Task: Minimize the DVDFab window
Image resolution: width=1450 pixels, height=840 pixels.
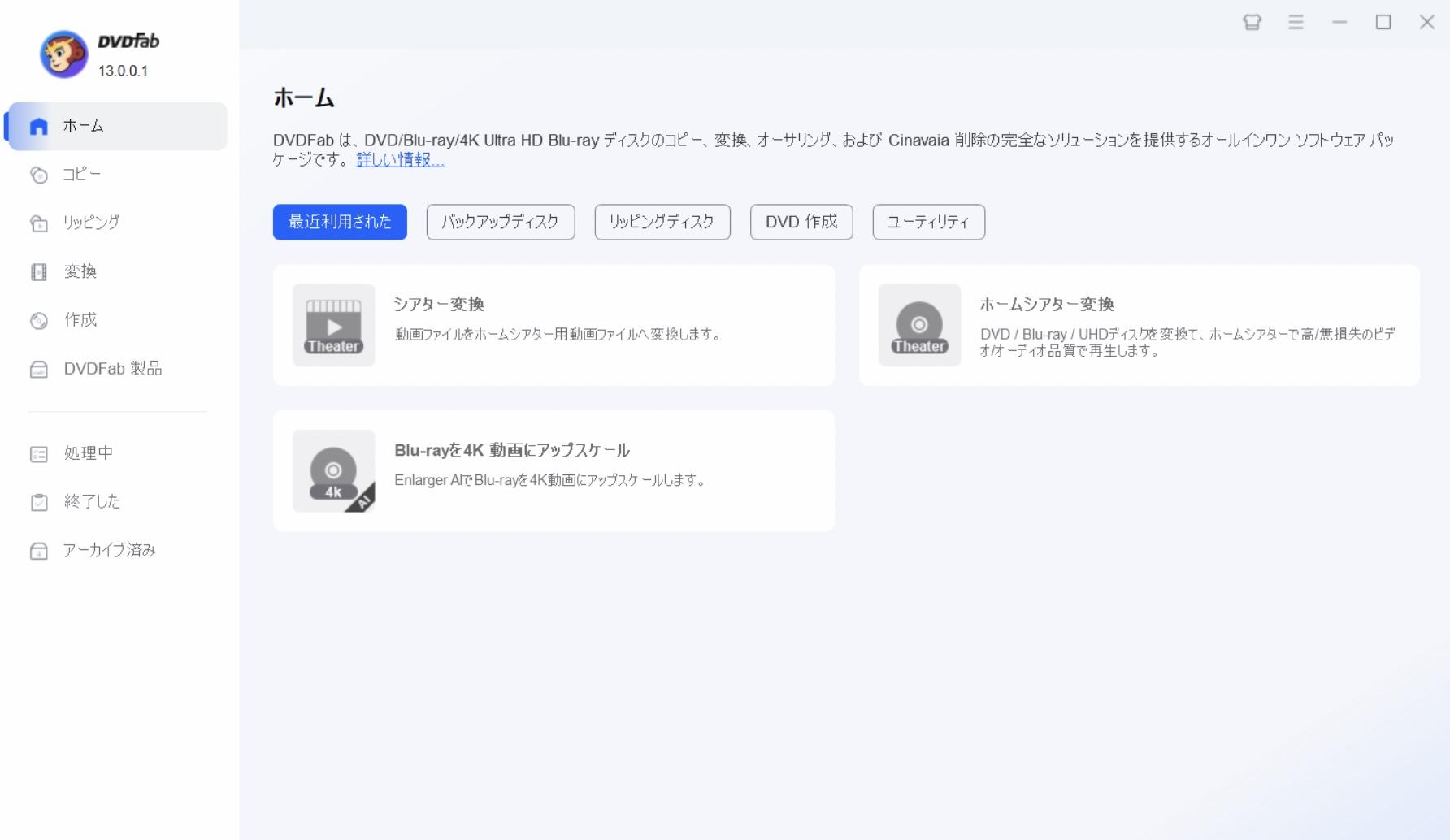Action: pos(1339,22)
